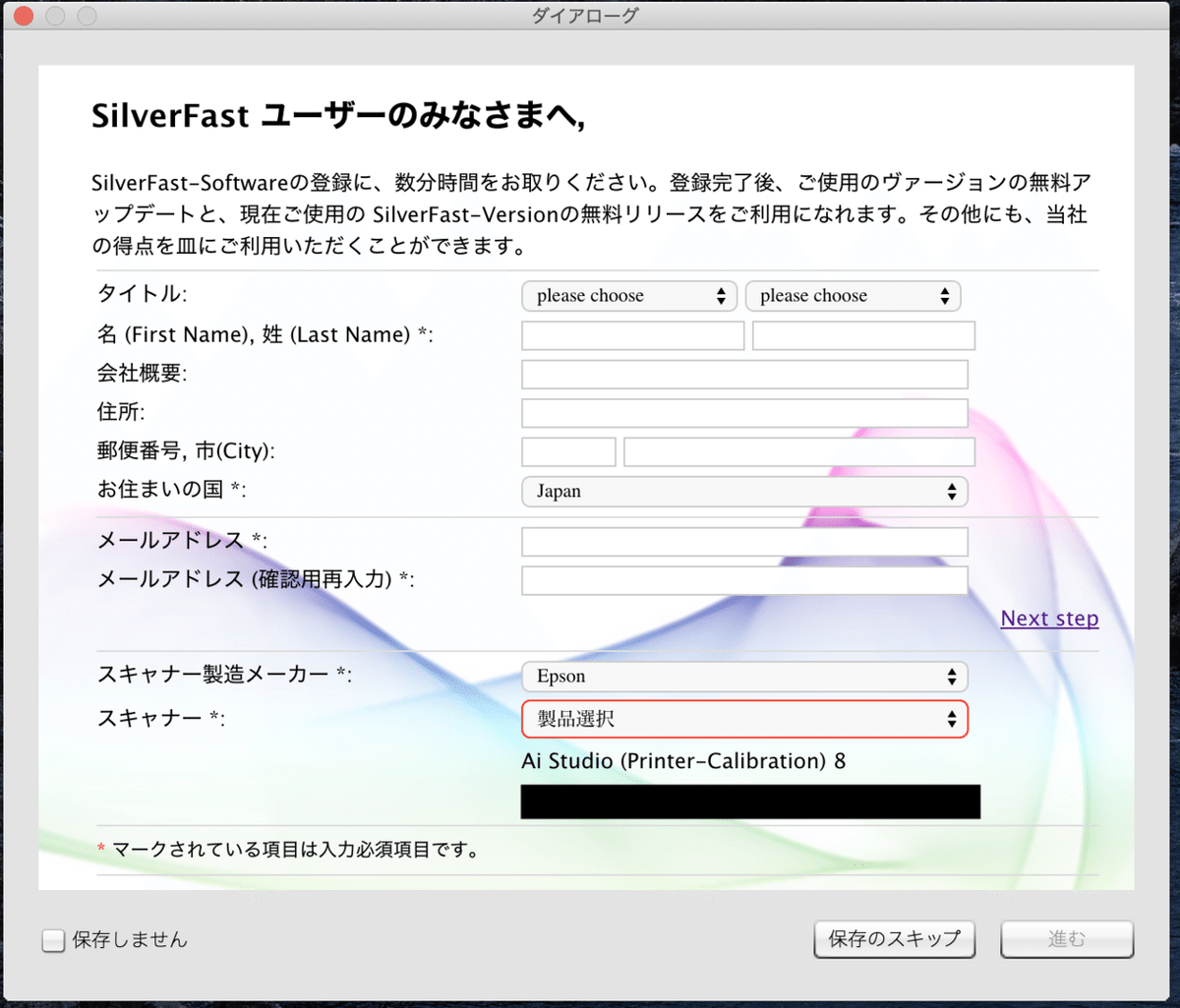Expand the country dropdown set to Japan
Viewport: 1180px width, 1008px height.
point(744,491)
